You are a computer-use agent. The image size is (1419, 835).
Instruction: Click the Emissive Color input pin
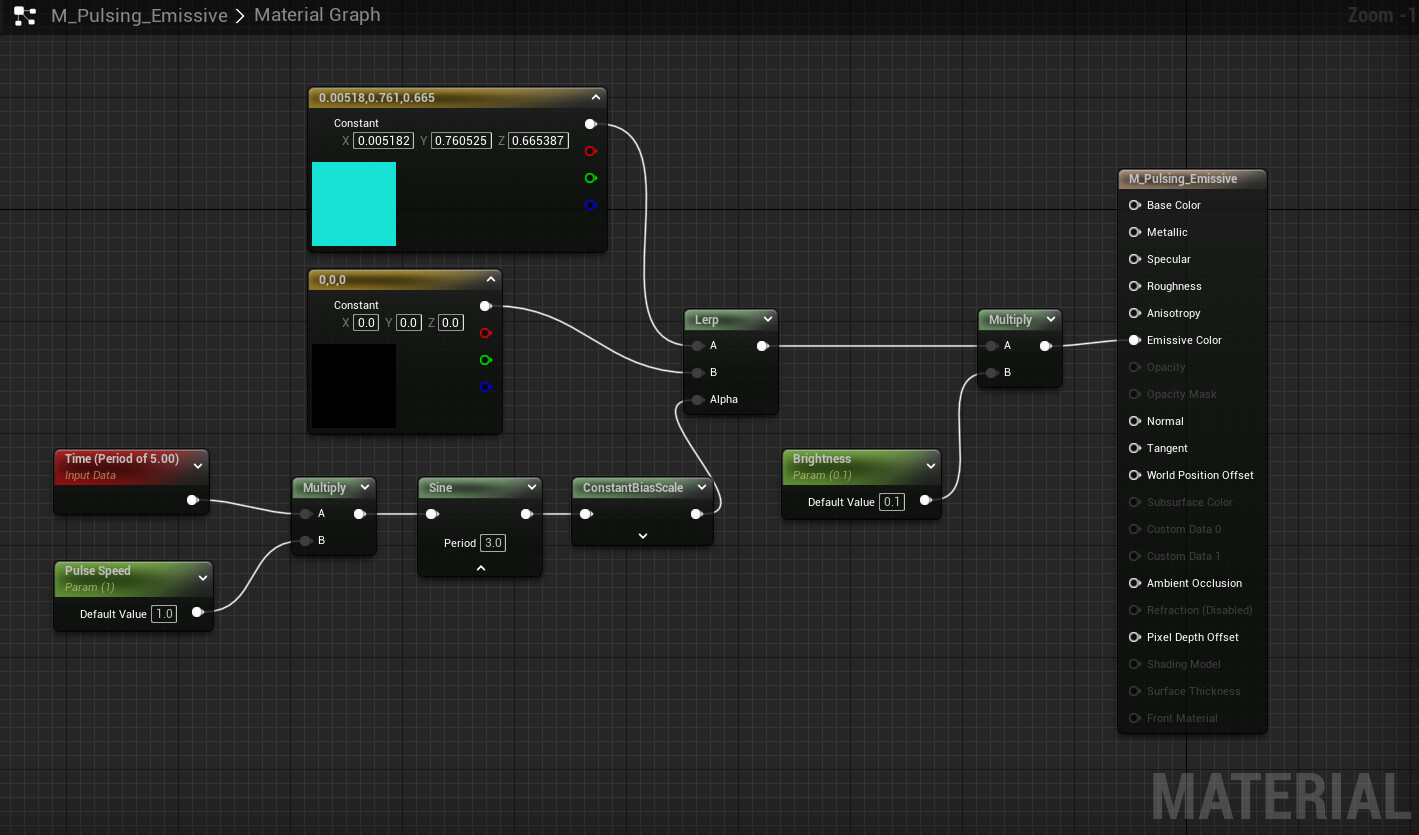click(1134, 340)
